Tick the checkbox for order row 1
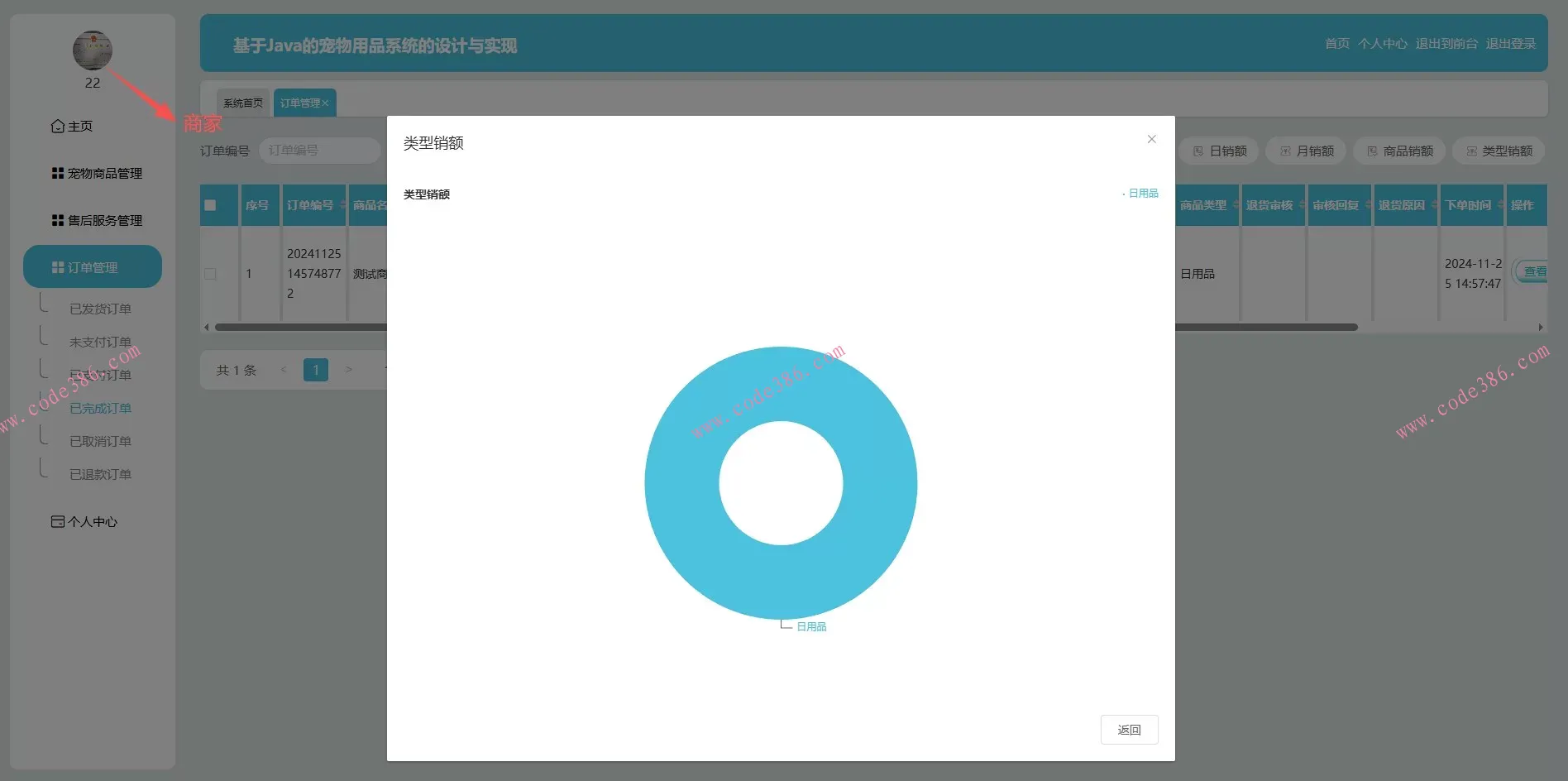This screenshot has height=781, width=1568. click(210, 274)
